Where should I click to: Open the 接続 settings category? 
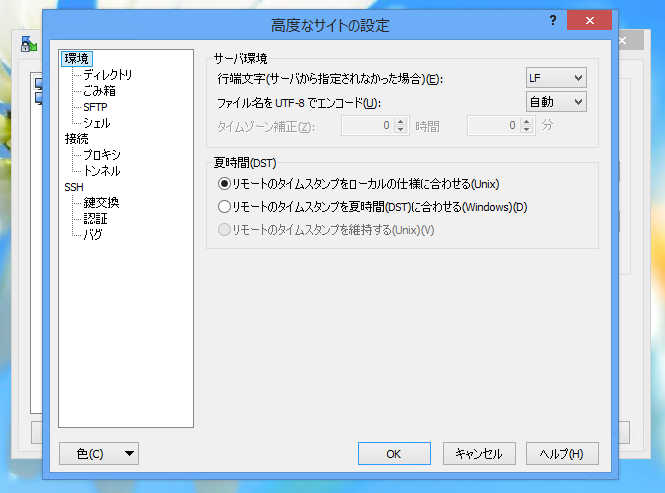[x=76, y=139]
